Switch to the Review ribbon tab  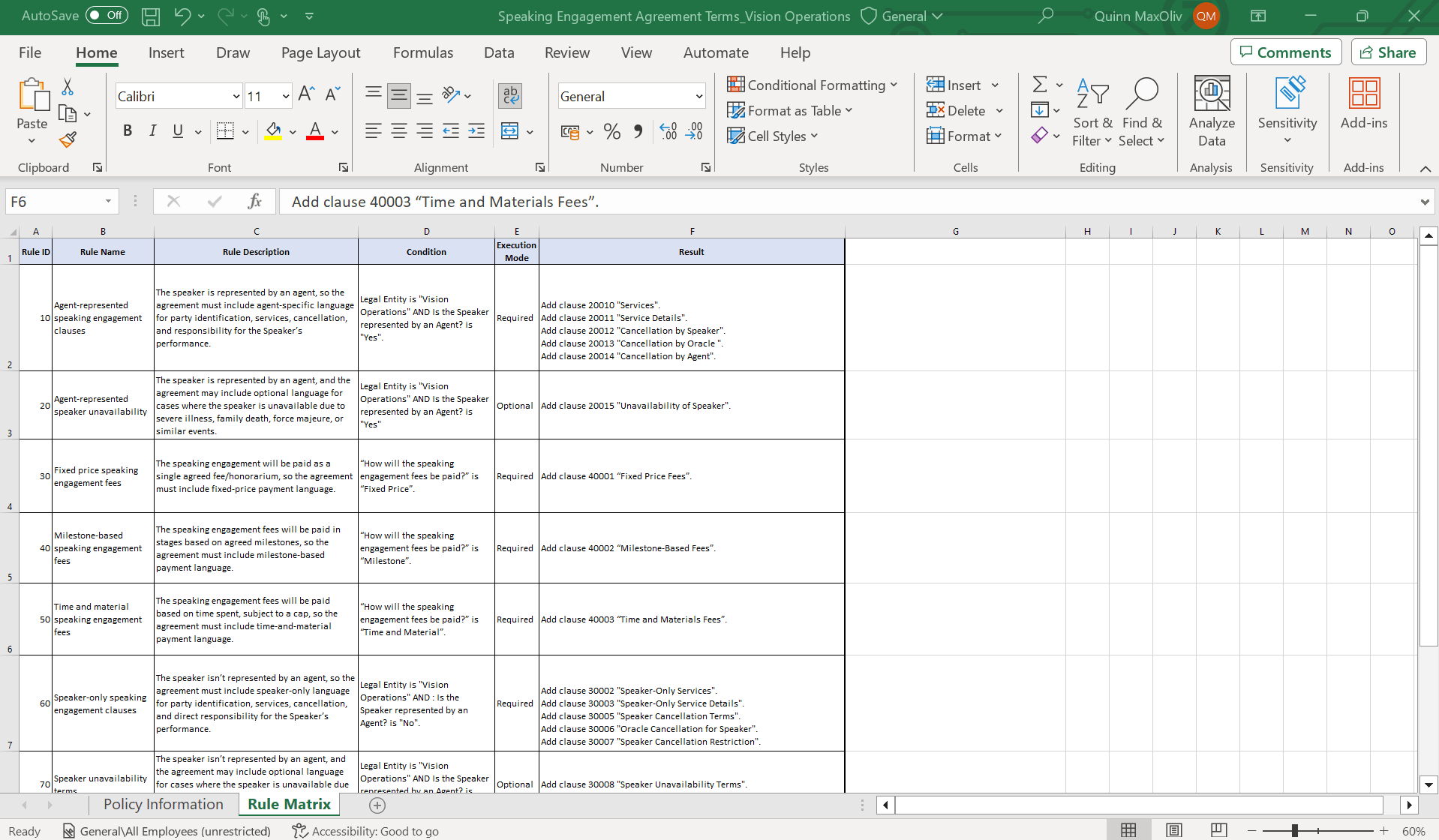(567, 52)
